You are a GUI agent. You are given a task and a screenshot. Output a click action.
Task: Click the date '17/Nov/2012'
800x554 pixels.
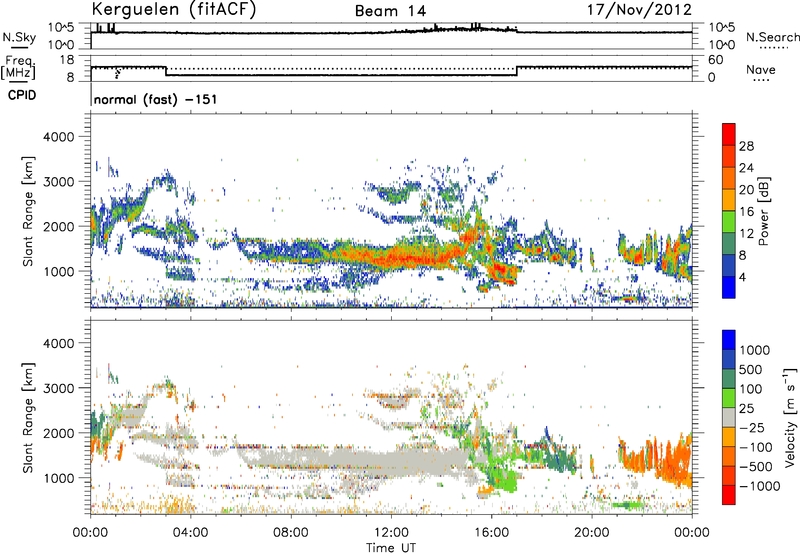(x=639, y=10)
